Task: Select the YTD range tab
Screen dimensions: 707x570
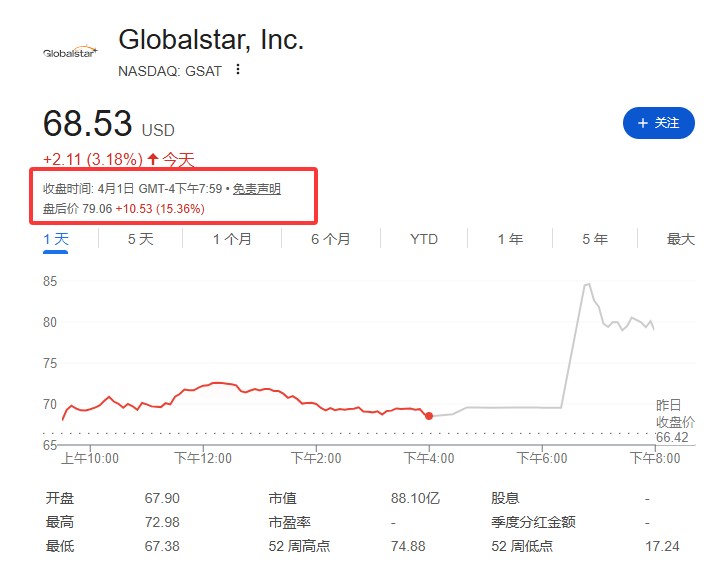Action: [x=424, y=239]
